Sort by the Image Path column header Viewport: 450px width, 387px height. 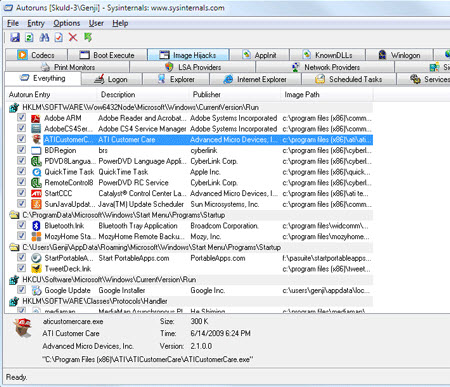click(x=327, y=95)
